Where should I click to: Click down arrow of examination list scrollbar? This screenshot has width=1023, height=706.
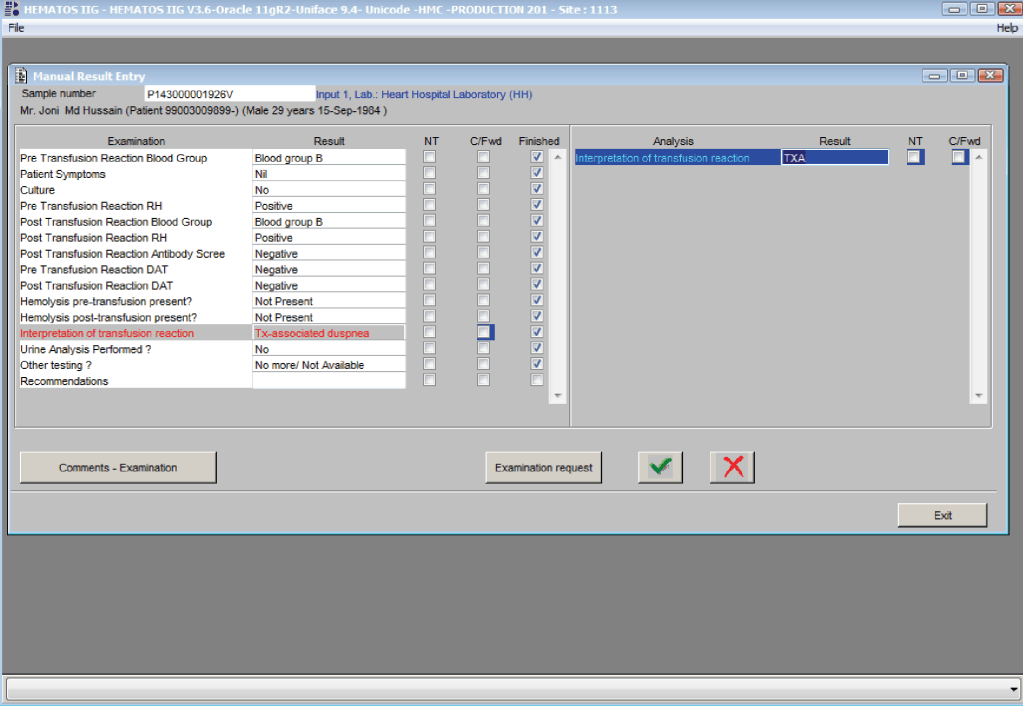(x=557, y=396)
